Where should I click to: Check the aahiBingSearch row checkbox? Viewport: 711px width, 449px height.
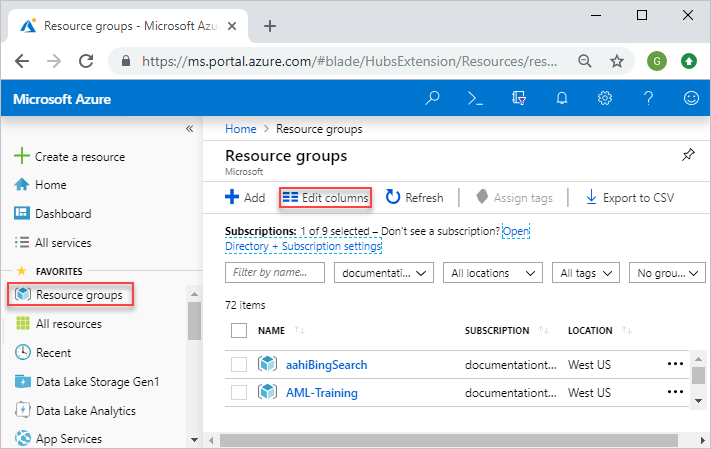(x=239, y=364)
